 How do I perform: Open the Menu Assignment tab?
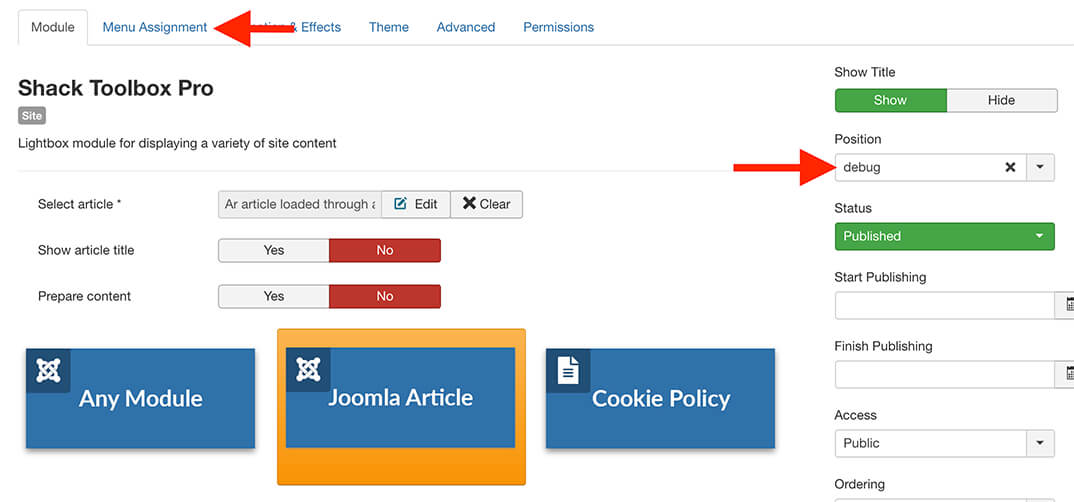click(x=155, y=27)
